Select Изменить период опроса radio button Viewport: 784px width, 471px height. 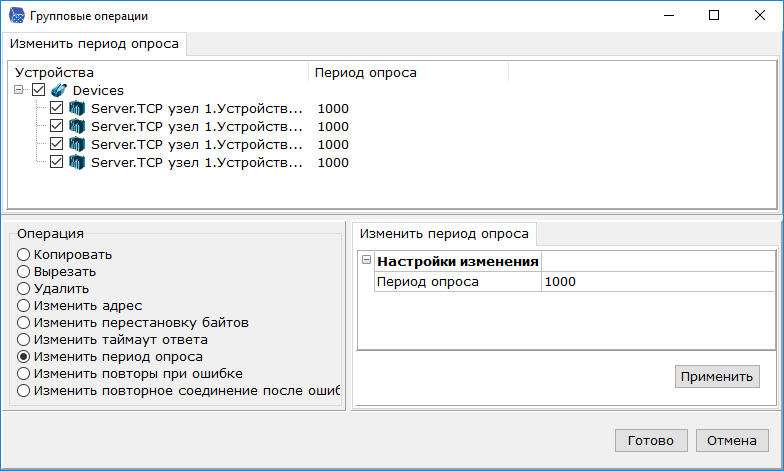(x=24, y=356)
